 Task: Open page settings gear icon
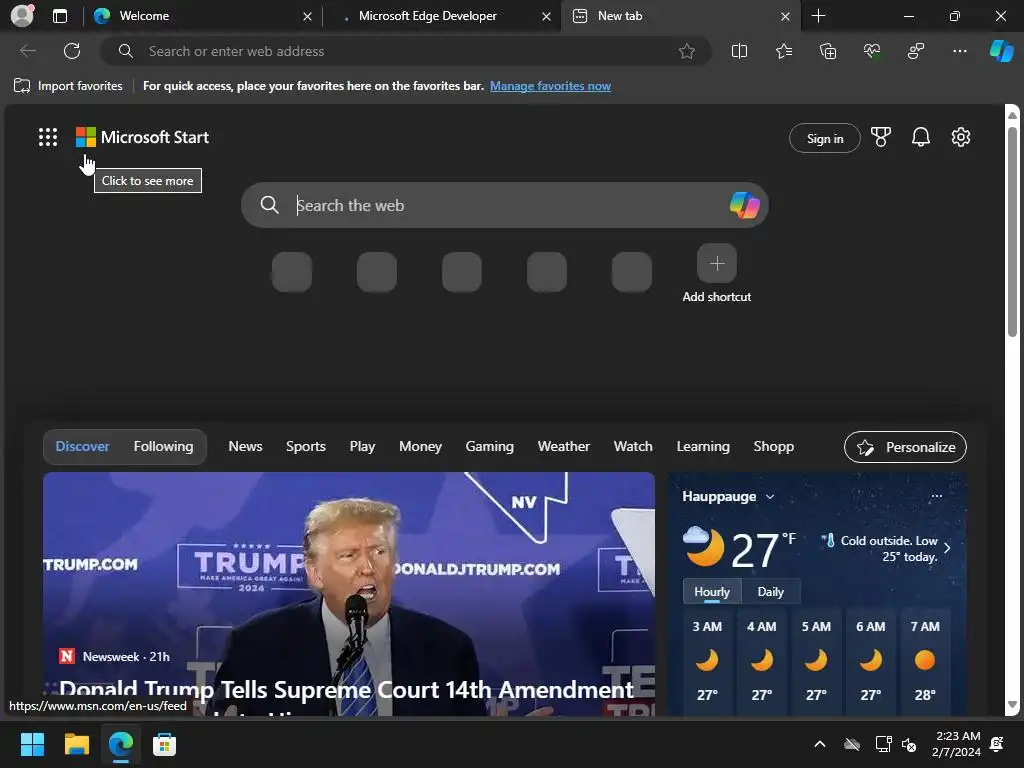(961, 137)
